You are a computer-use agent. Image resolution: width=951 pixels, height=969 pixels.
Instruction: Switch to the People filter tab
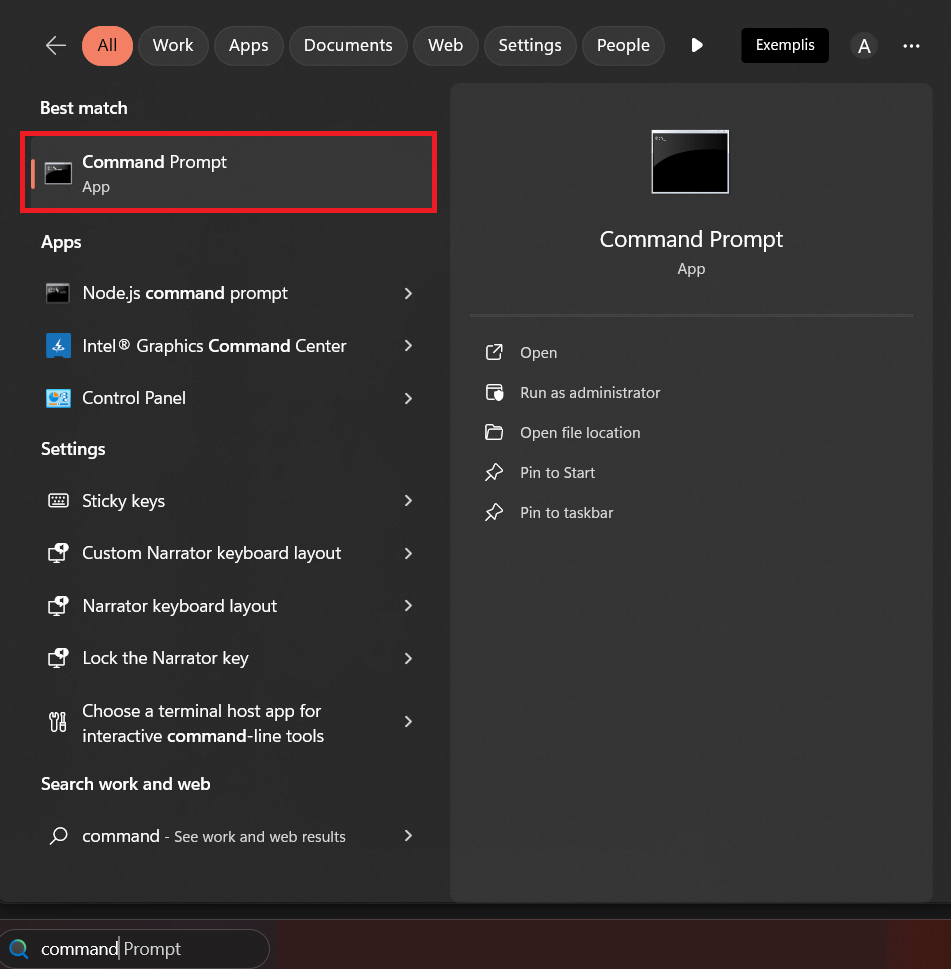[623, 45]
